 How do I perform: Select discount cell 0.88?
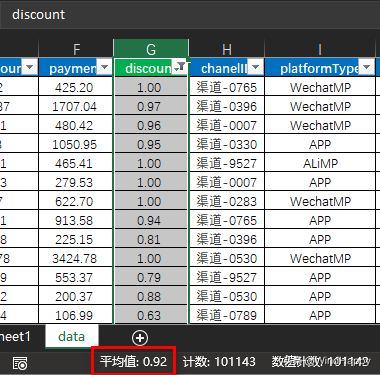point(151,296)
